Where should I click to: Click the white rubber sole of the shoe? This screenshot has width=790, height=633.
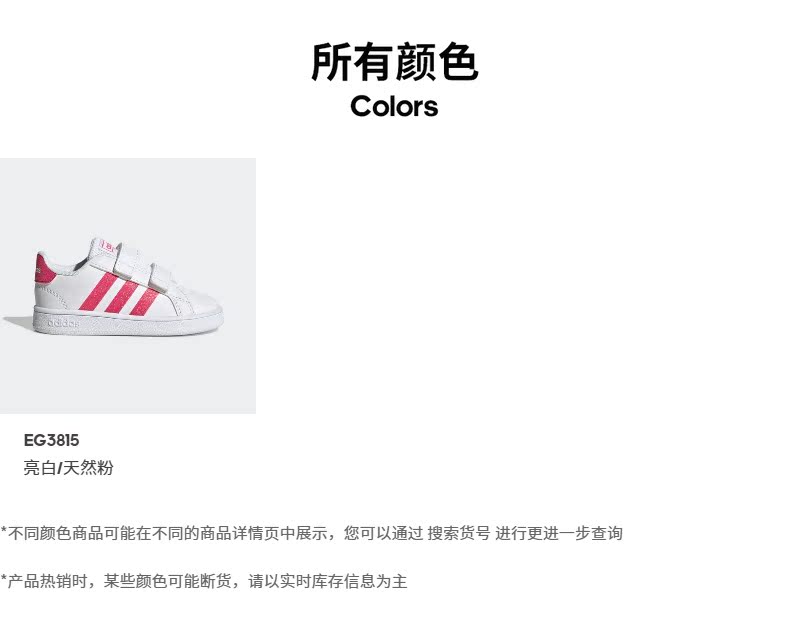tap(128, 322)
